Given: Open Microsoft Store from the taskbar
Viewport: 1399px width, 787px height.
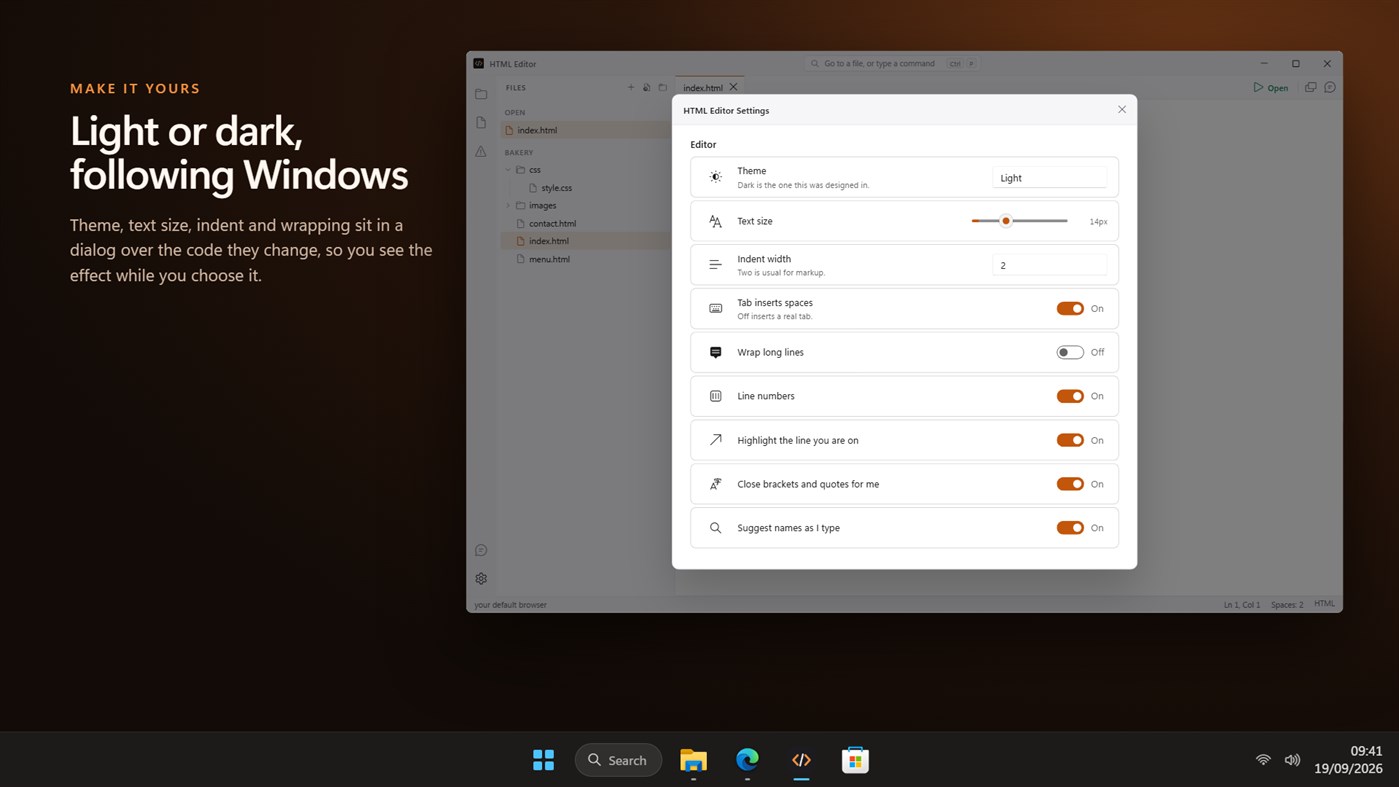Looking at the screenshot, I should pos(855,760).
